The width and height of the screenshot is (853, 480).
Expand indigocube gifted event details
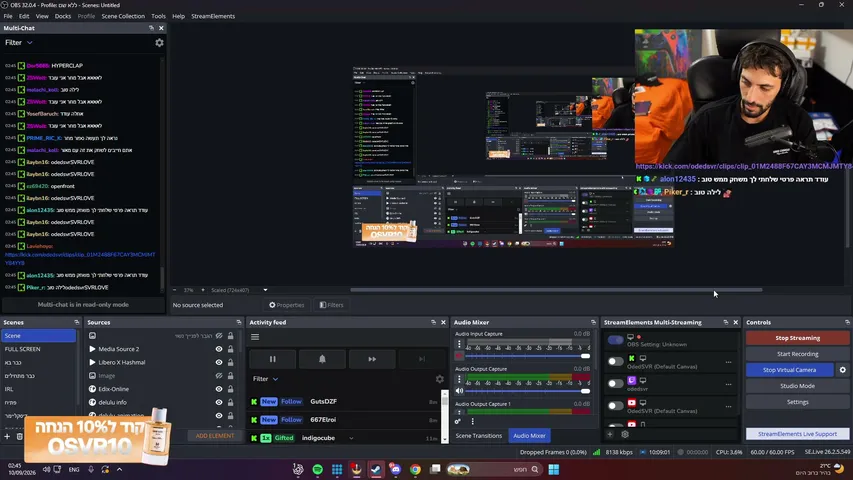[351, 438]
